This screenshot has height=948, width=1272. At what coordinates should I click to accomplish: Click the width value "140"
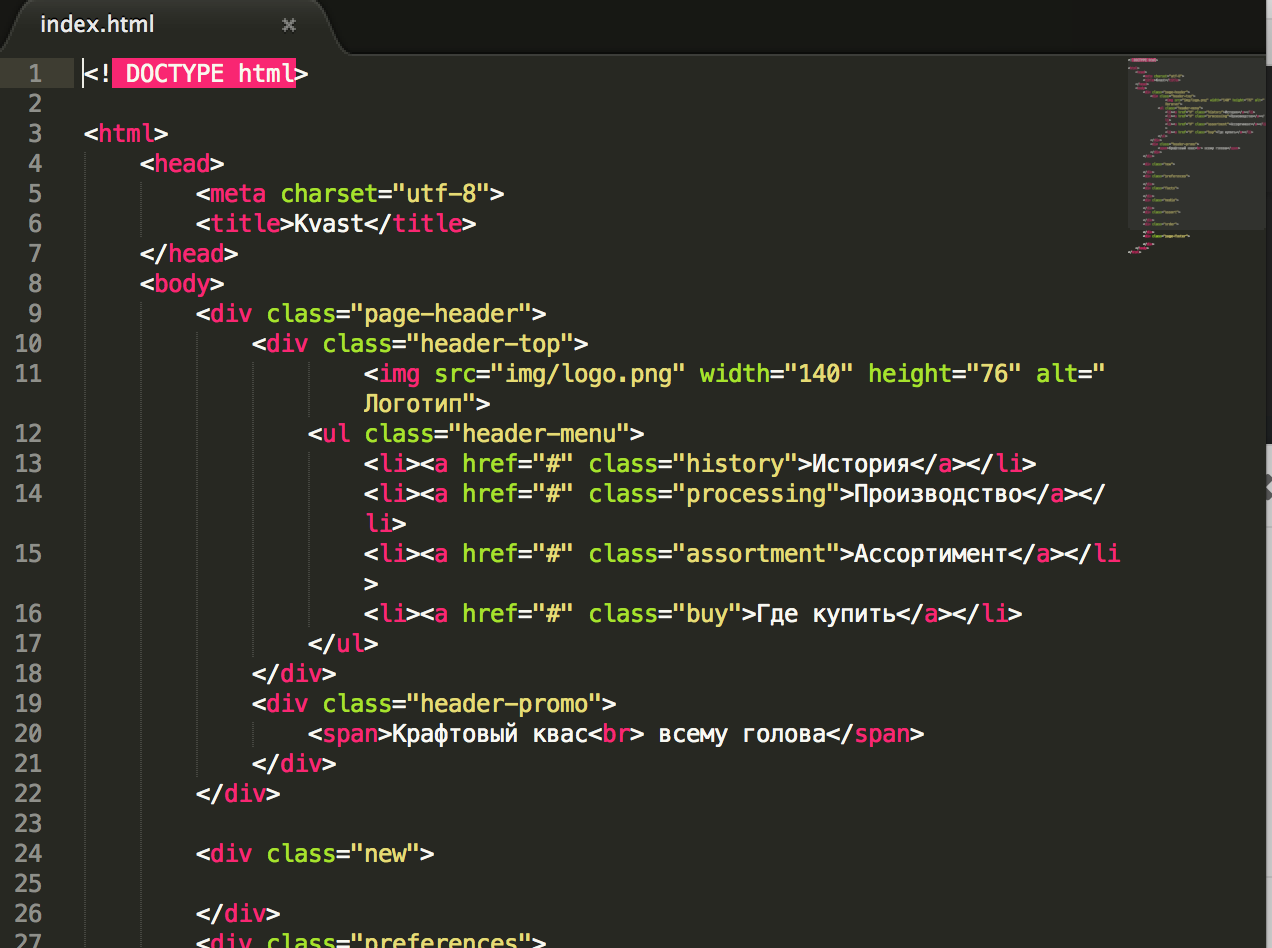[818, 374]
